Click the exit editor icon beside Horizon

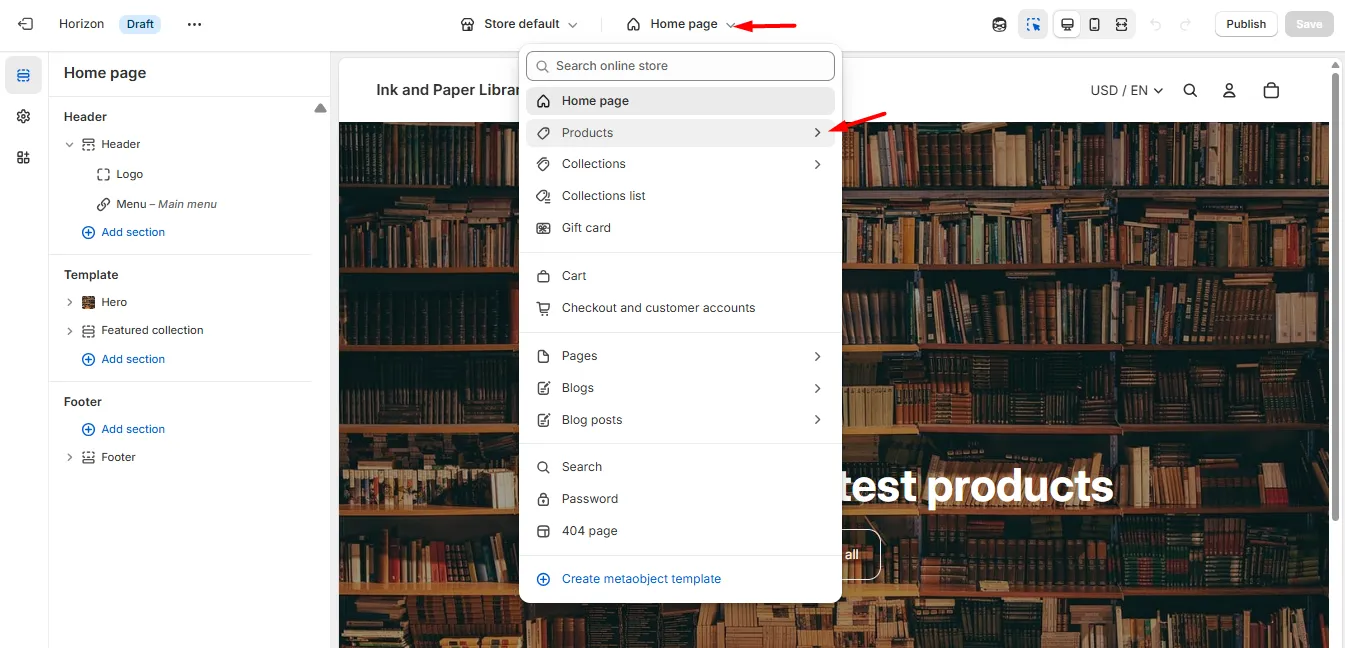(25, 24)
